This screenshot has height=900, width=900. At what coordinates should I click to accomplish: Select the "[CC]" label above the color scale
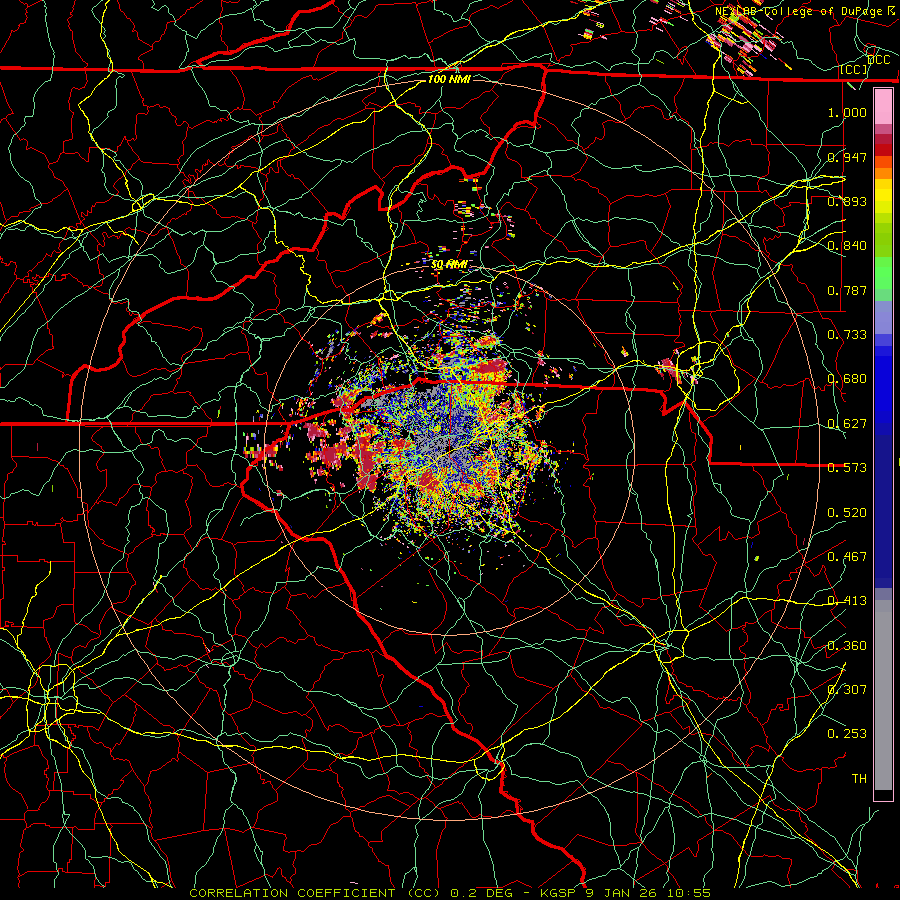pyautogui.click(x=854, y=69)
